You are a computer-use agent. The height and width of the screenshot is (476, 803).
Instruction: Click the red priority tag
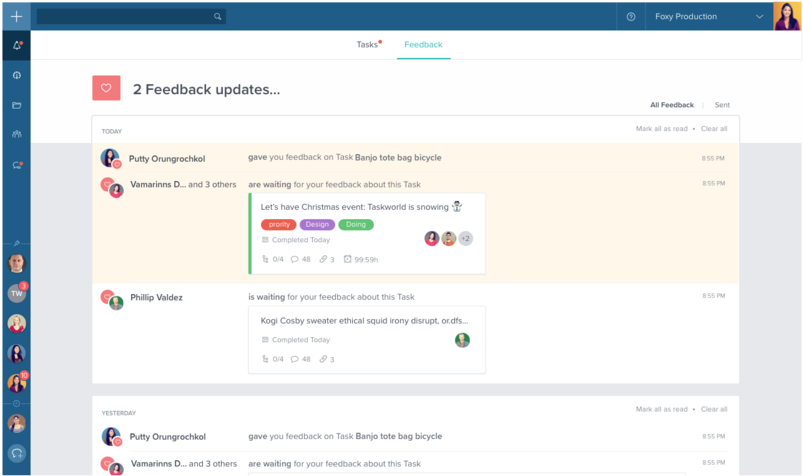point(279,224)
